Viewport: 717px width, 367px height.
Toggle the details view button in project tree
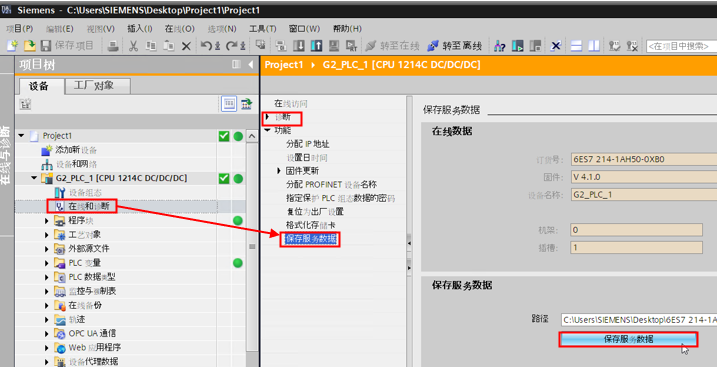pyautogui.click(x=229, y=104)
